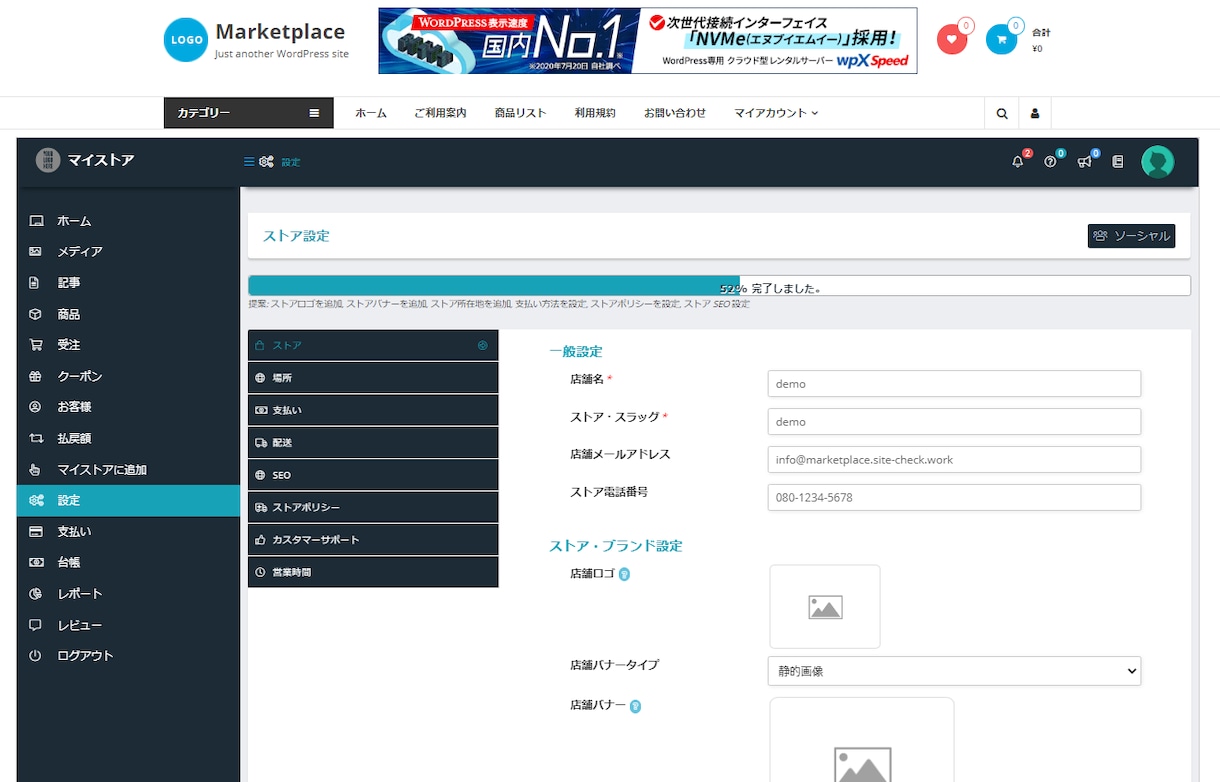This screenshot has width=1220, height=782.
Task: Select the SEO settings tab
Action: (373, 475)
